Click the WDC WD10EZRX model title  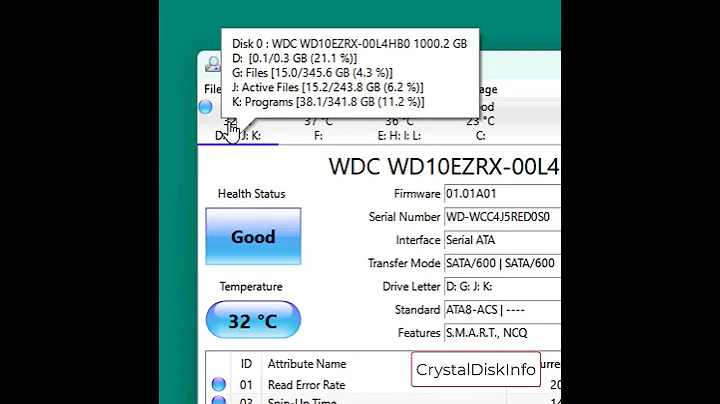(444, 166)
